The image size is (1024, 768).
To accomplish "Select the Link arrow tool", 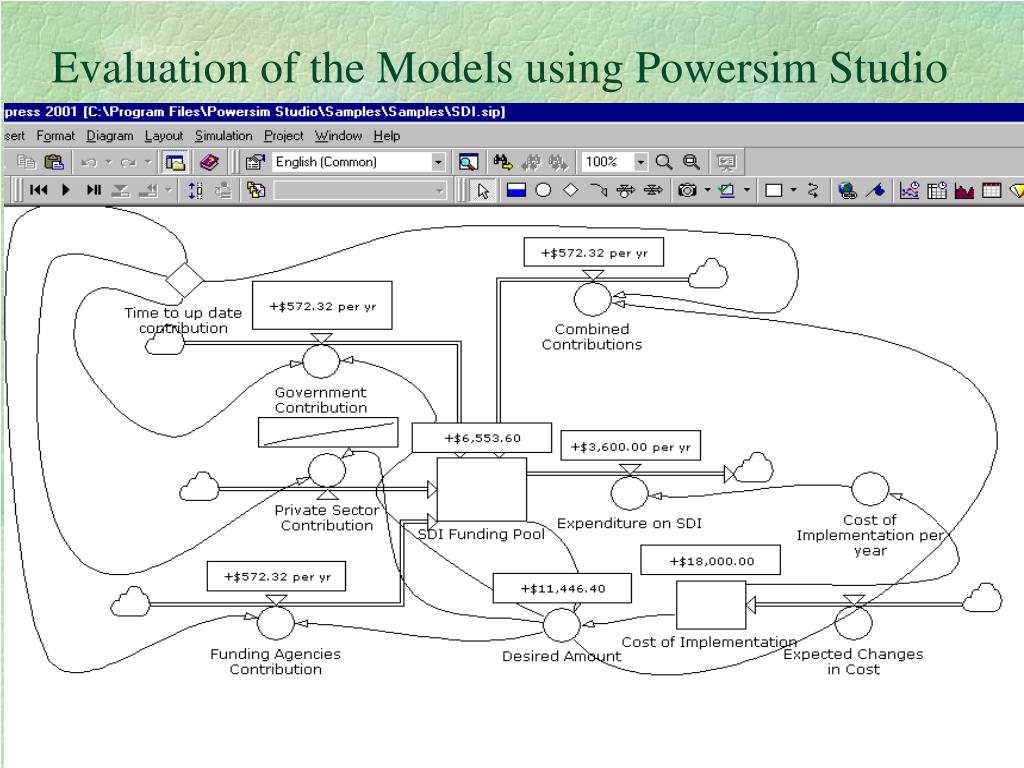I will coord(598,190).
